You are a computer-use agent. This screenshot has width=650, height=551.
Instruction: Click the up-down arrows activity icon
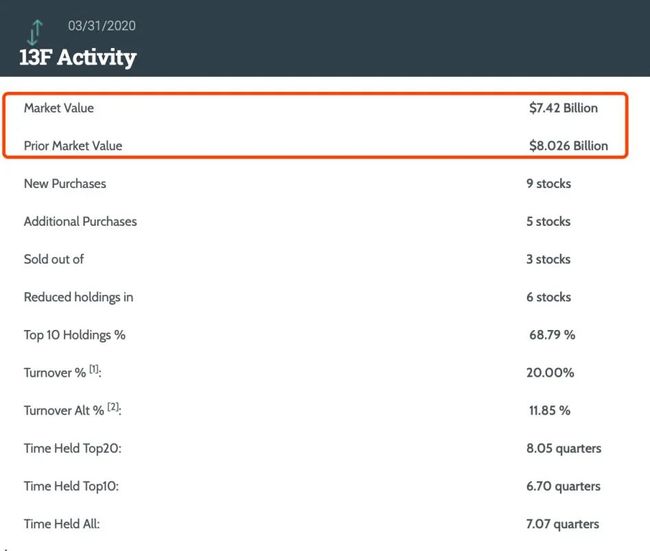[35, 32]
